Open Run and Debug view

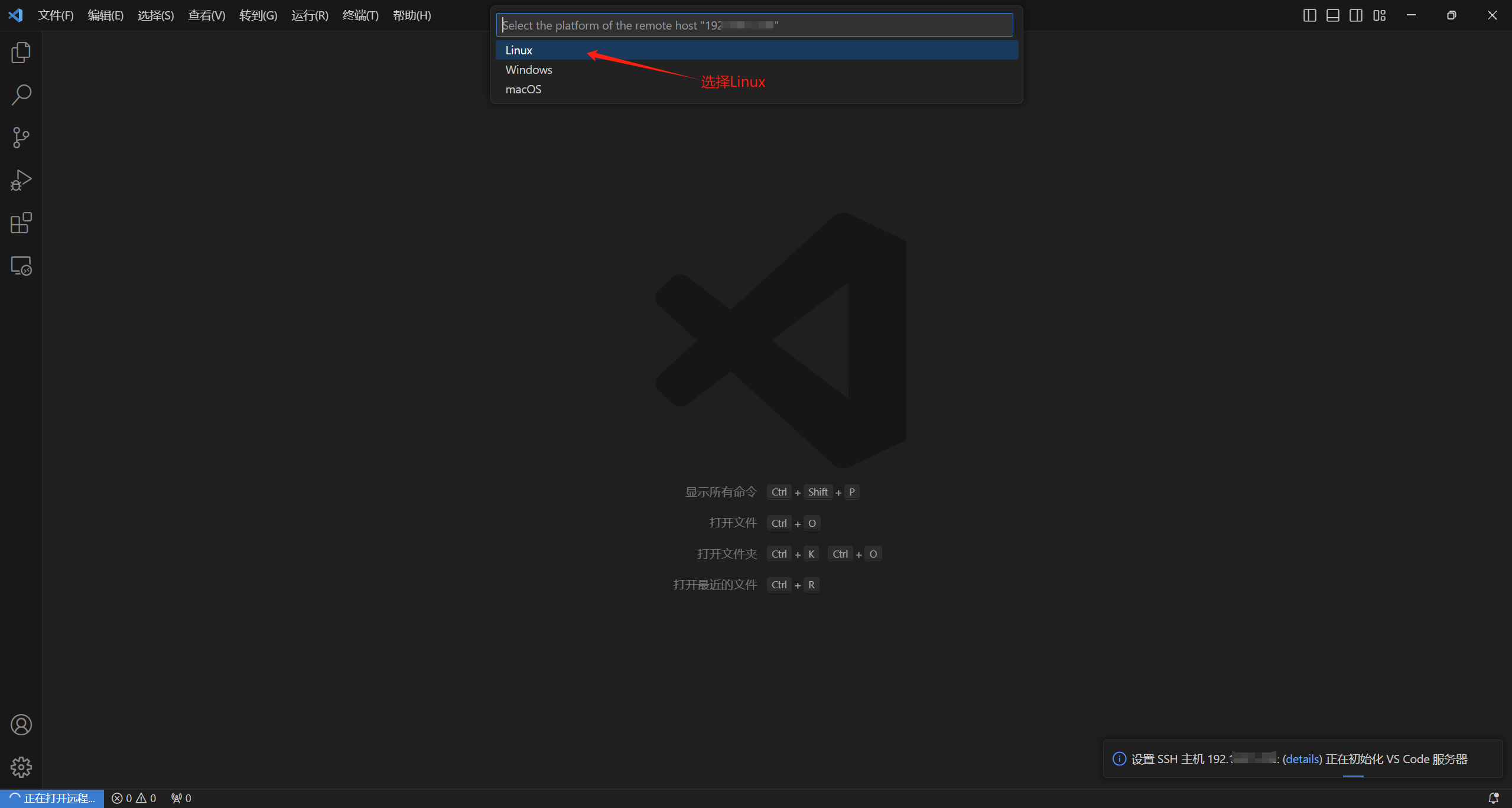pyautogui.click(x=21, y=180)
